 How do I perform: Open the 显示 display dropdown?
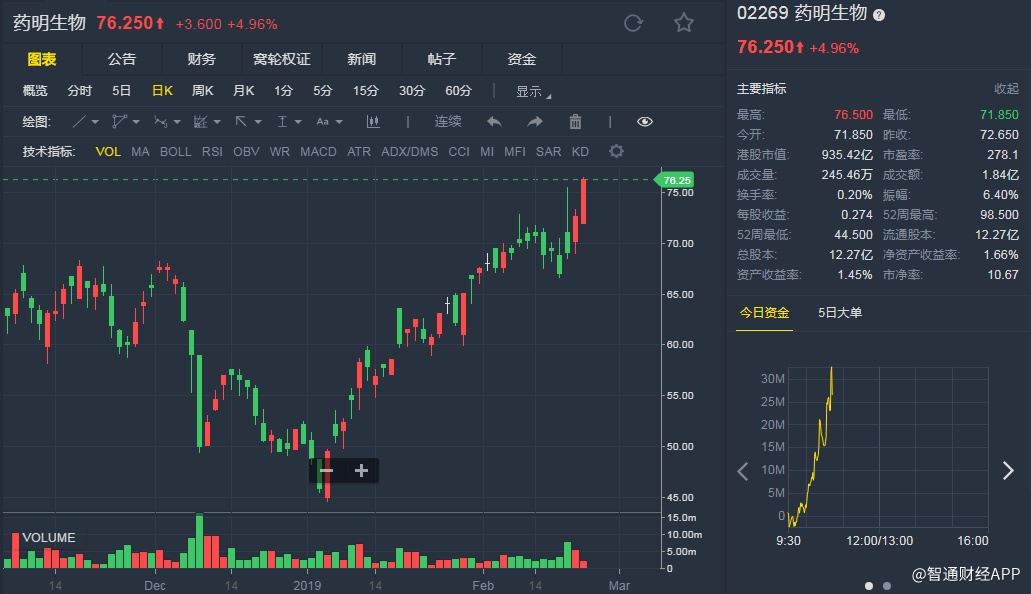[x=533, y=91]
